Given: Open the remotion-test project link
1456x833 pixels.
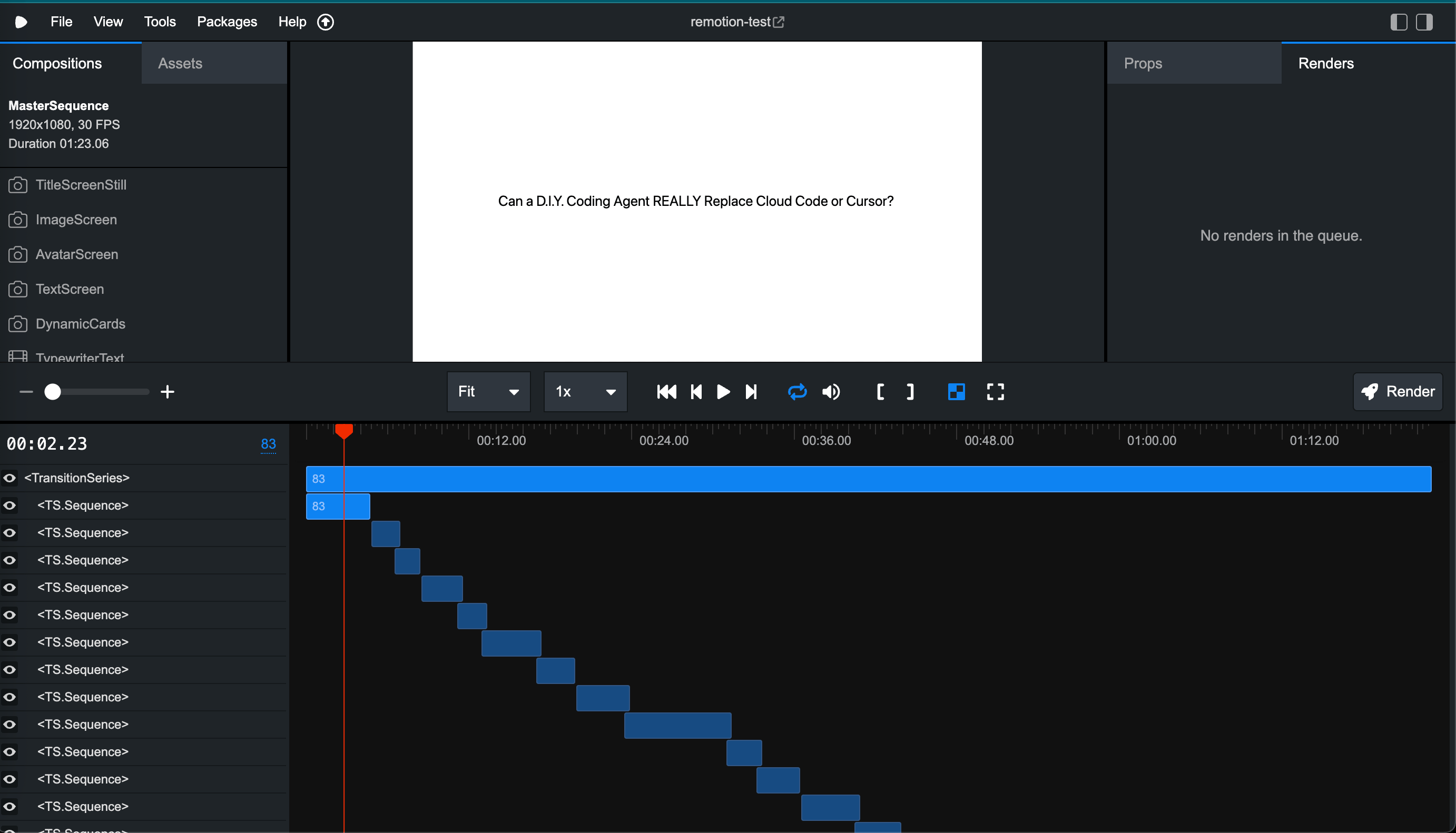Looking at the screenshot, I should 736,21.
